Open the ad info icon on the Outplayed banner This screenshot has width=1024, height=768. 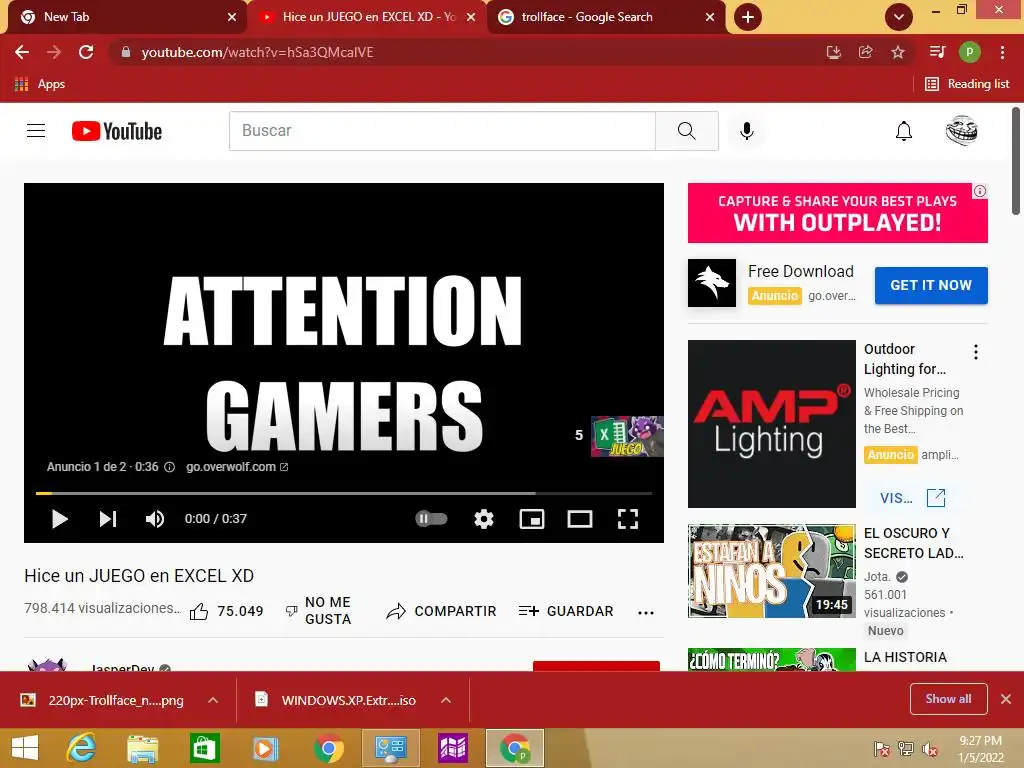point(980,191)
